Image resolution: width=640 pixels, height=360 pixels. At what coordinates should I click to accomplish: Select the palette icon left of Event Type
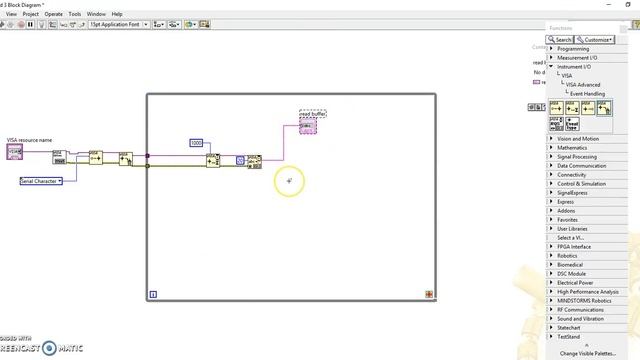click(556, 124)
